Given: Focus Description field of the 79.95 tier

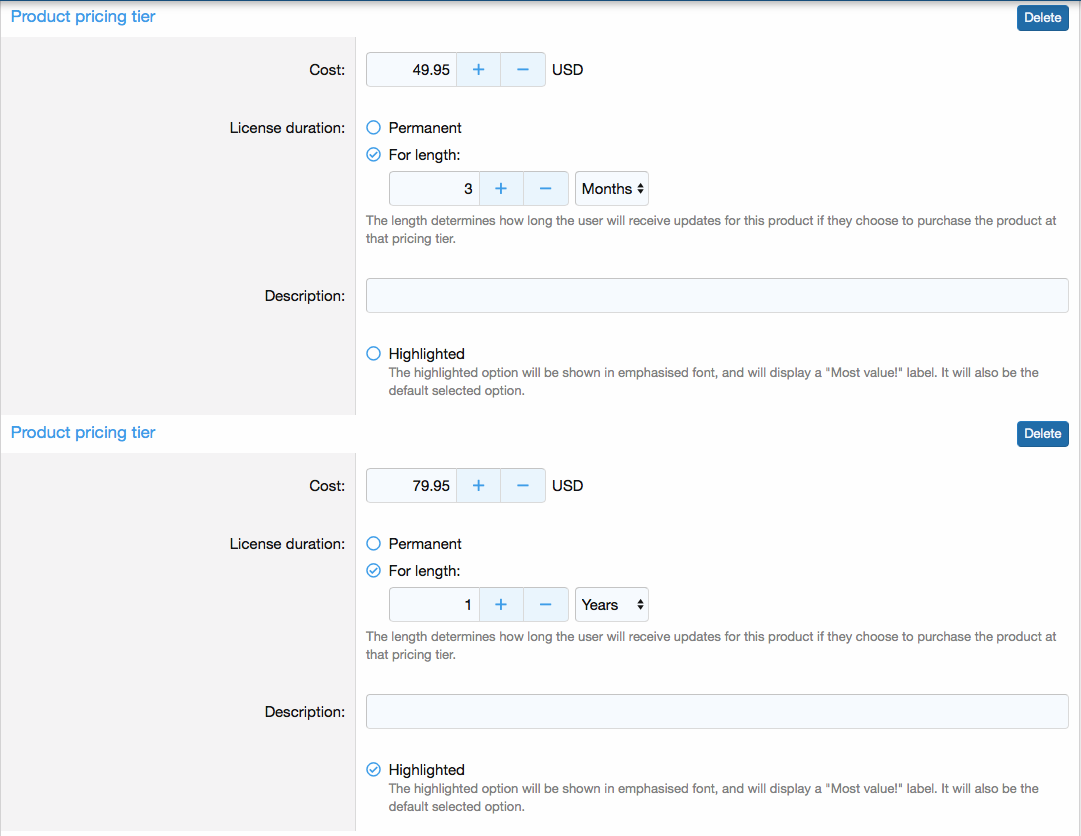Looking at the screenshot, I should (x=717, y=711).
